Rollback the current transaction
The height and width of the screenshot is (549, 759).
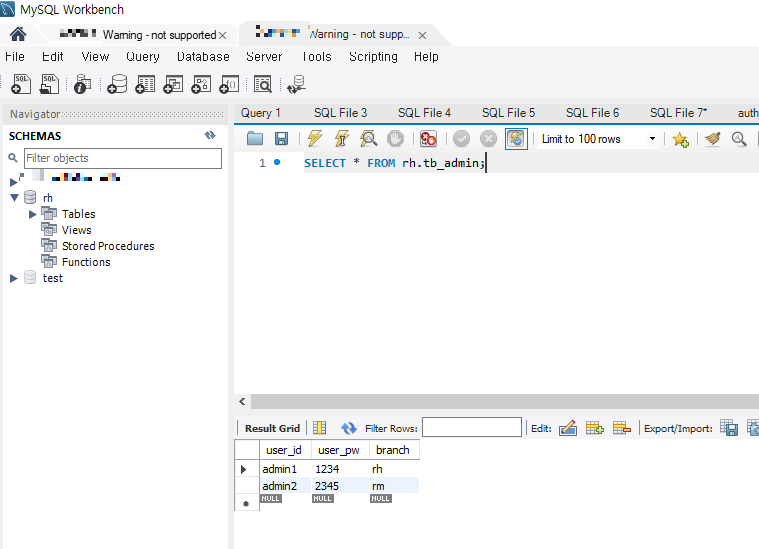(488, 139)
